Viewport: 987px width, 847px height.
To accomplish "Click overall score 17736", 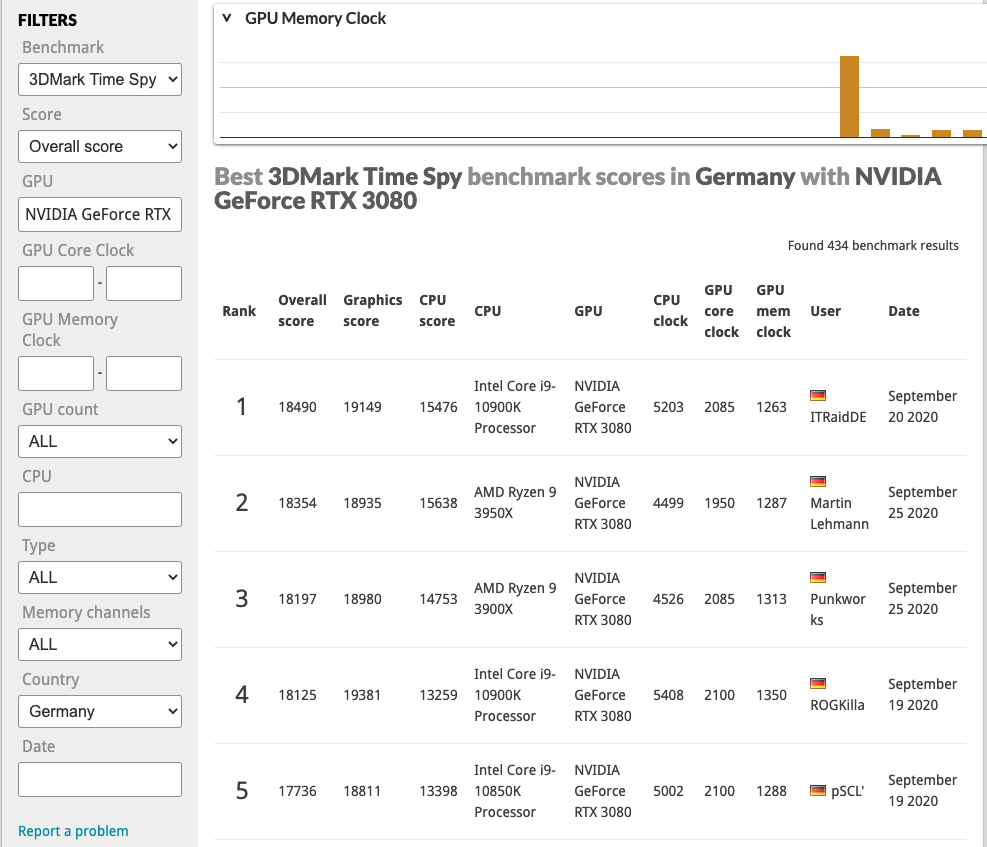I will coord(298,791).
